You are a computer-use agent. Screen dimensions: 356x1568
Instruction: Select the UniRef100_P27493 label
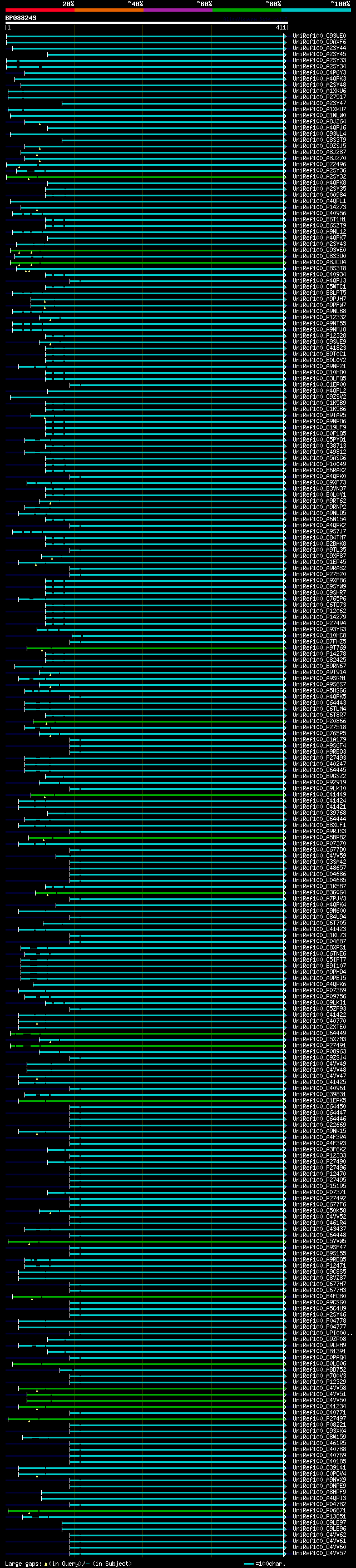pos(319,758)
